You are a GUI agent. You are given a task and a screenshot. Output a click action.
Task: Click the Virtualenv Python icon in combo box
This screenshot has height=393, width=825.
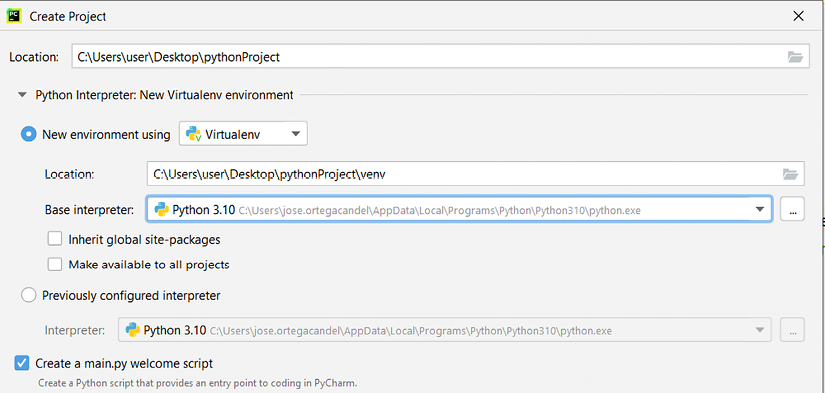194,134
